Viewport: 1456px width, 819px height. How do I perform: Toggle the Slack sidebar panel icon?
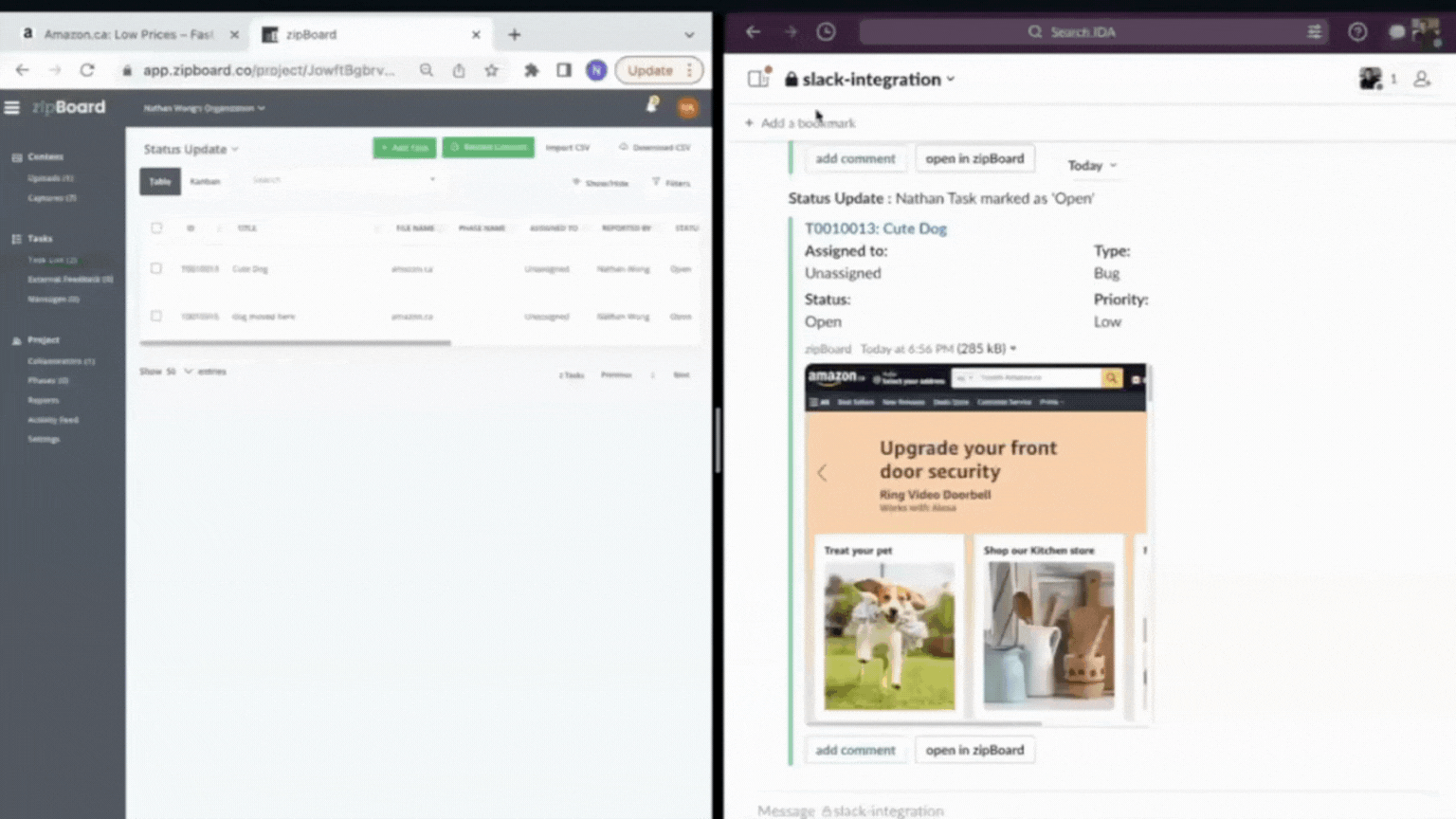click(x=758, y=79)
